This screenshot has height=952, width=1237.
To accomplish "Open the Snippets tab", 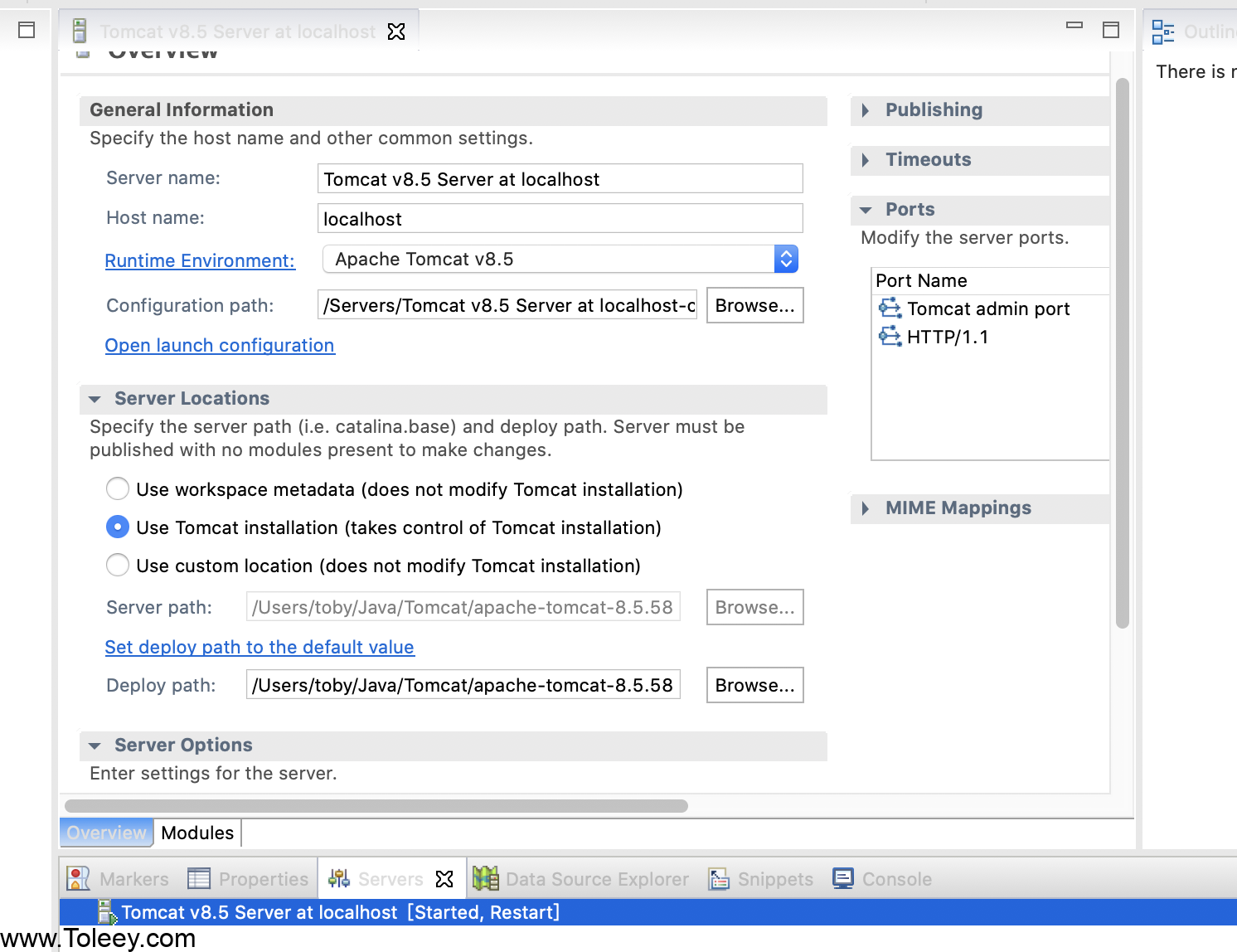I will [x=761, y=879].
